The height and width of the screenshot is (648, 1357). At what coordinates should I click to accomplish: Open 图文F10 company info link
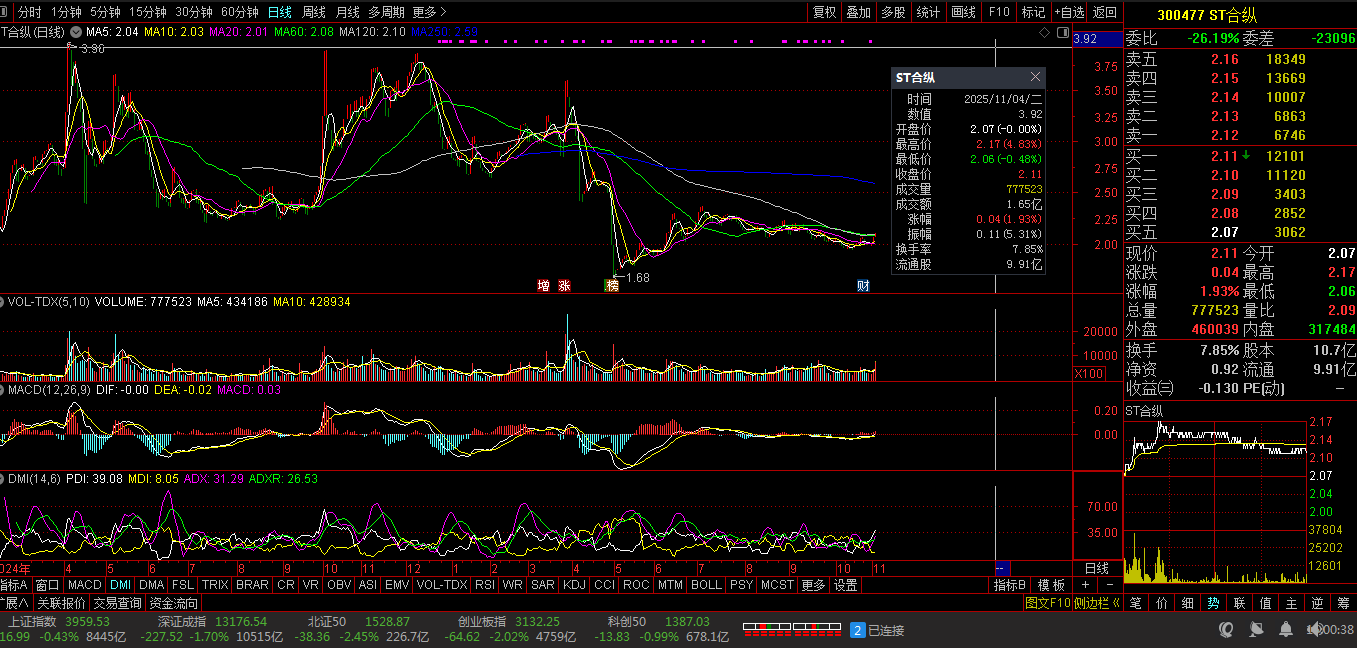coord(1047,603)
